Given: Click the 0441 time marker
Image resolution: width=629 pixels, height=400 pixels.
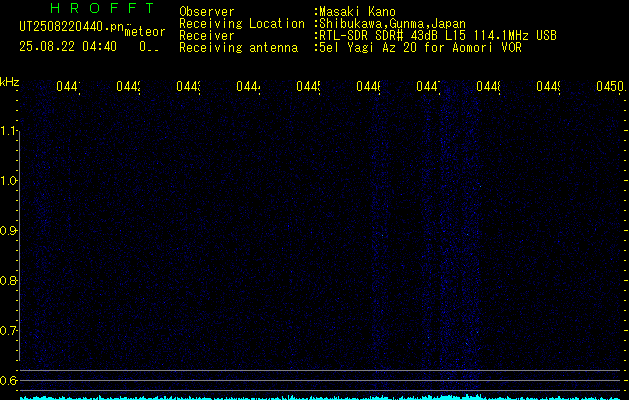Looking at the screenshot, I should (68, 87).
